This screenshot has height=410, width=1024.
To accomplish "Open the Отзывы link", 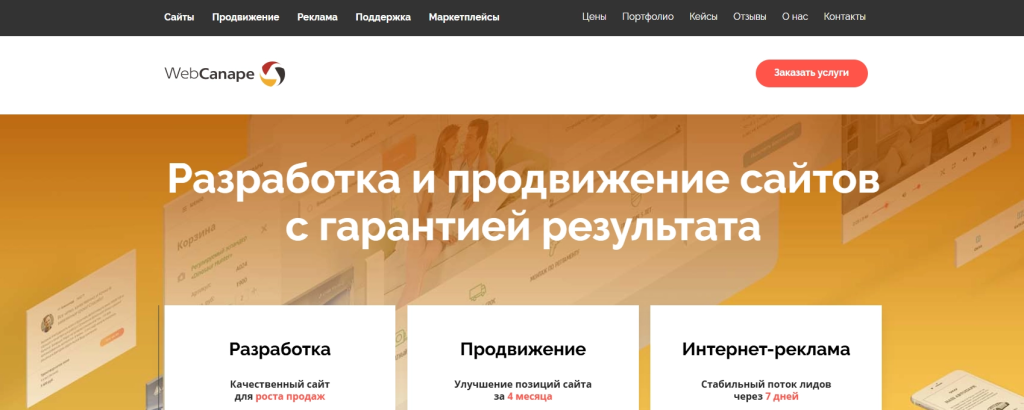I will tap(750, 17).
